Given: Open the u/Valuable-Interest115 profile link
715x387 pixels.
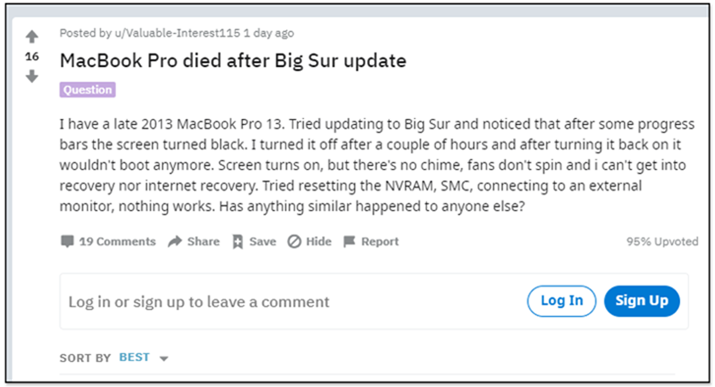Looking at the screenshot, I should (x=177, y=33).
